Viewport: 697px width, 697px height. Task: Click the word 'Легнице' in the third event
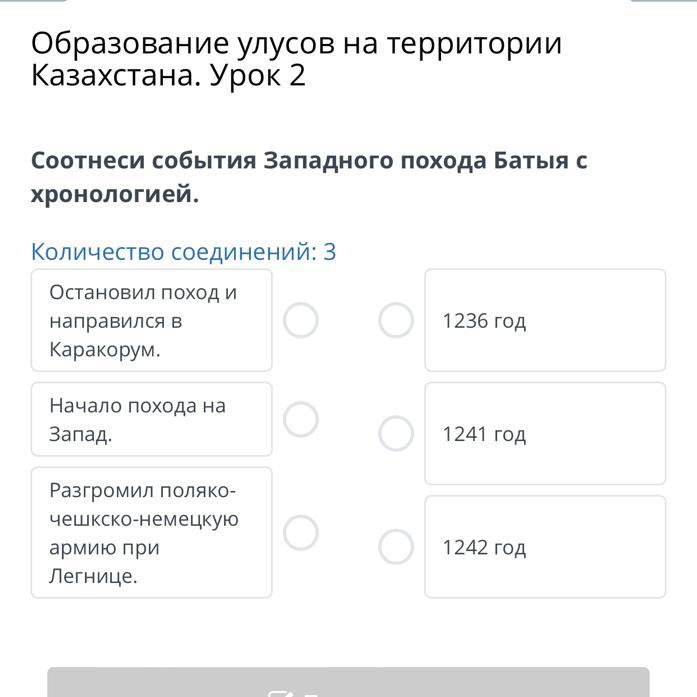[93, 576]
